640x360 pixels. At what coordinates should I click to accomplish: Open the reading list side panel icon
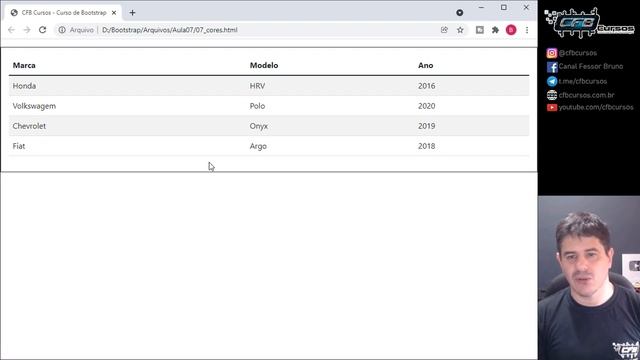(480, 30)
